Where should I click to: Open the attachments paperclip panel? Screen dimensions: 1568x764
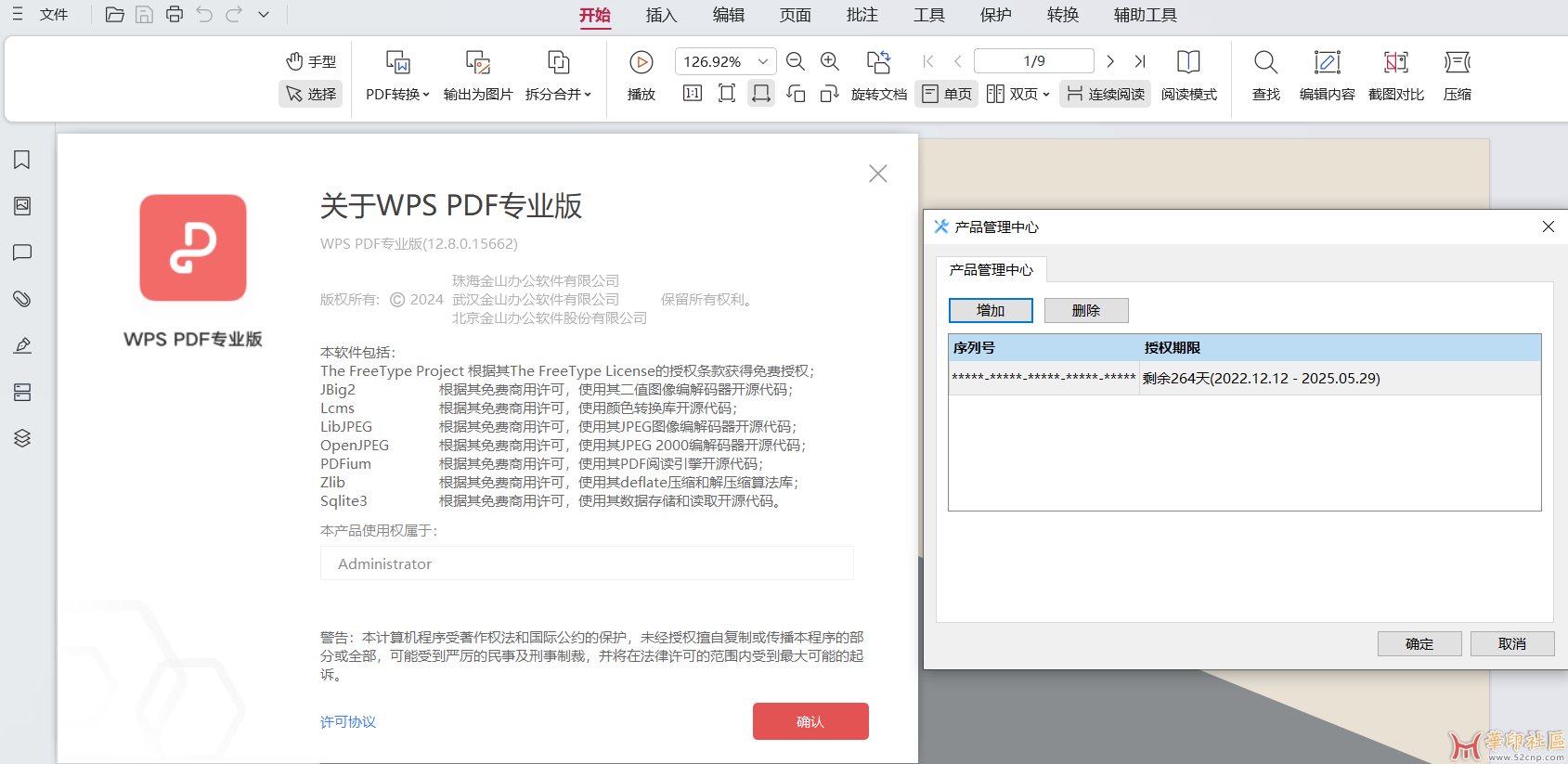coord(22,299)
